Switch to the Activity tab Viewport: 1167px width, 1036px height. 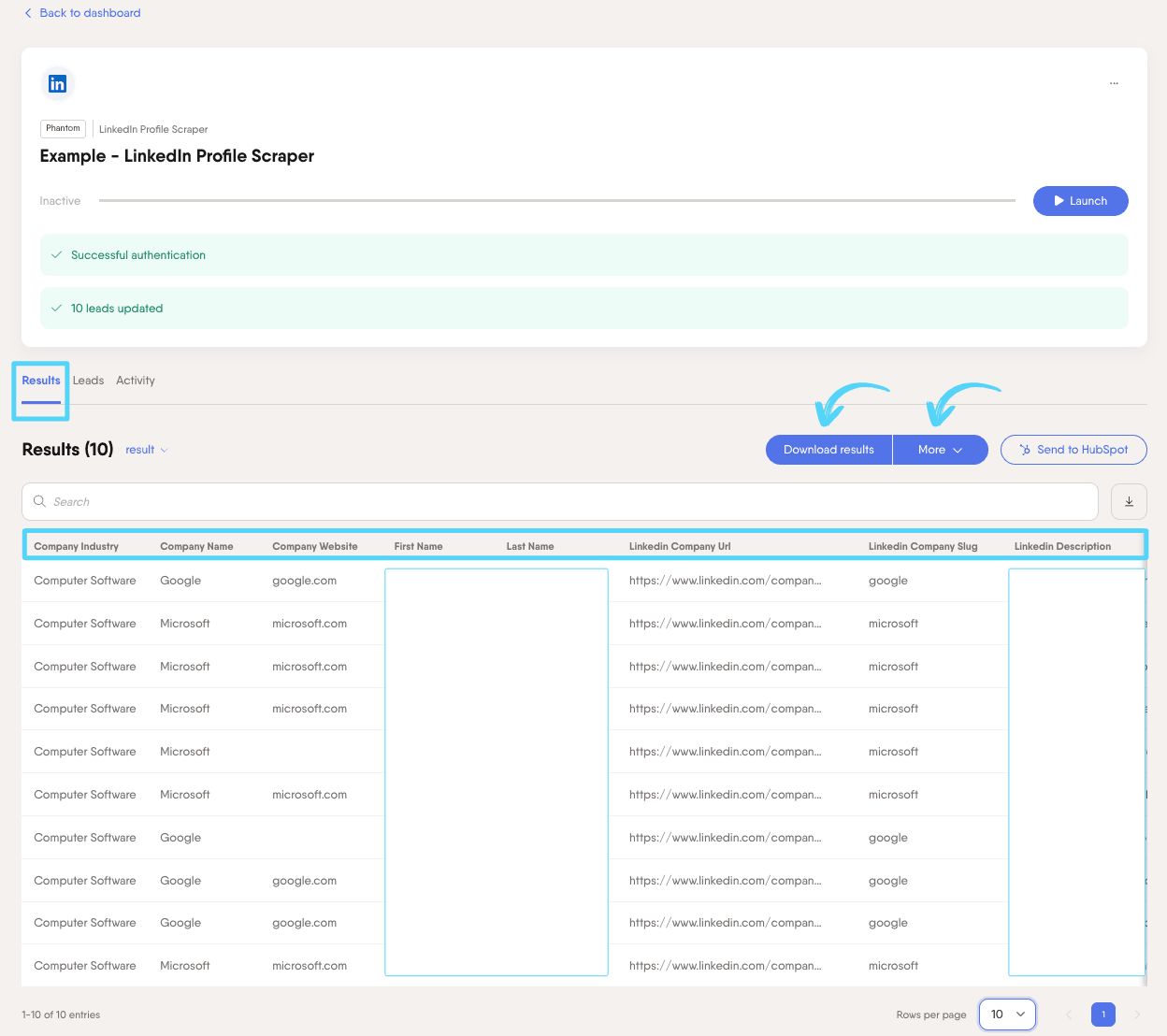(136, 381)
